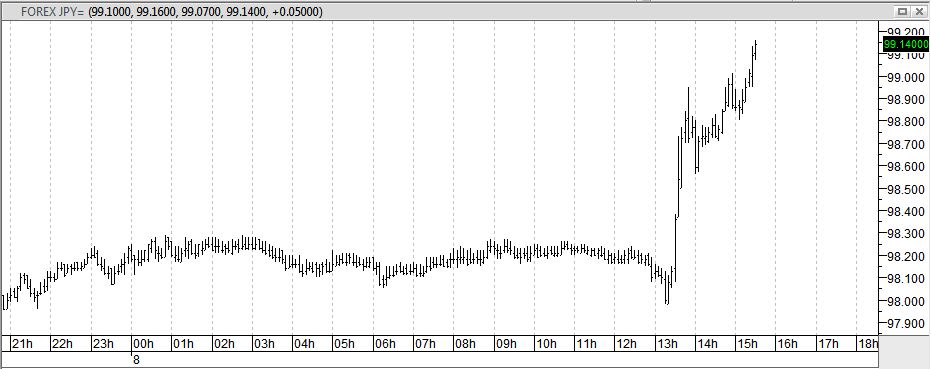931x369 pixels.
Task: Click the 98.500 price axis label
Action: coord(905,189)
